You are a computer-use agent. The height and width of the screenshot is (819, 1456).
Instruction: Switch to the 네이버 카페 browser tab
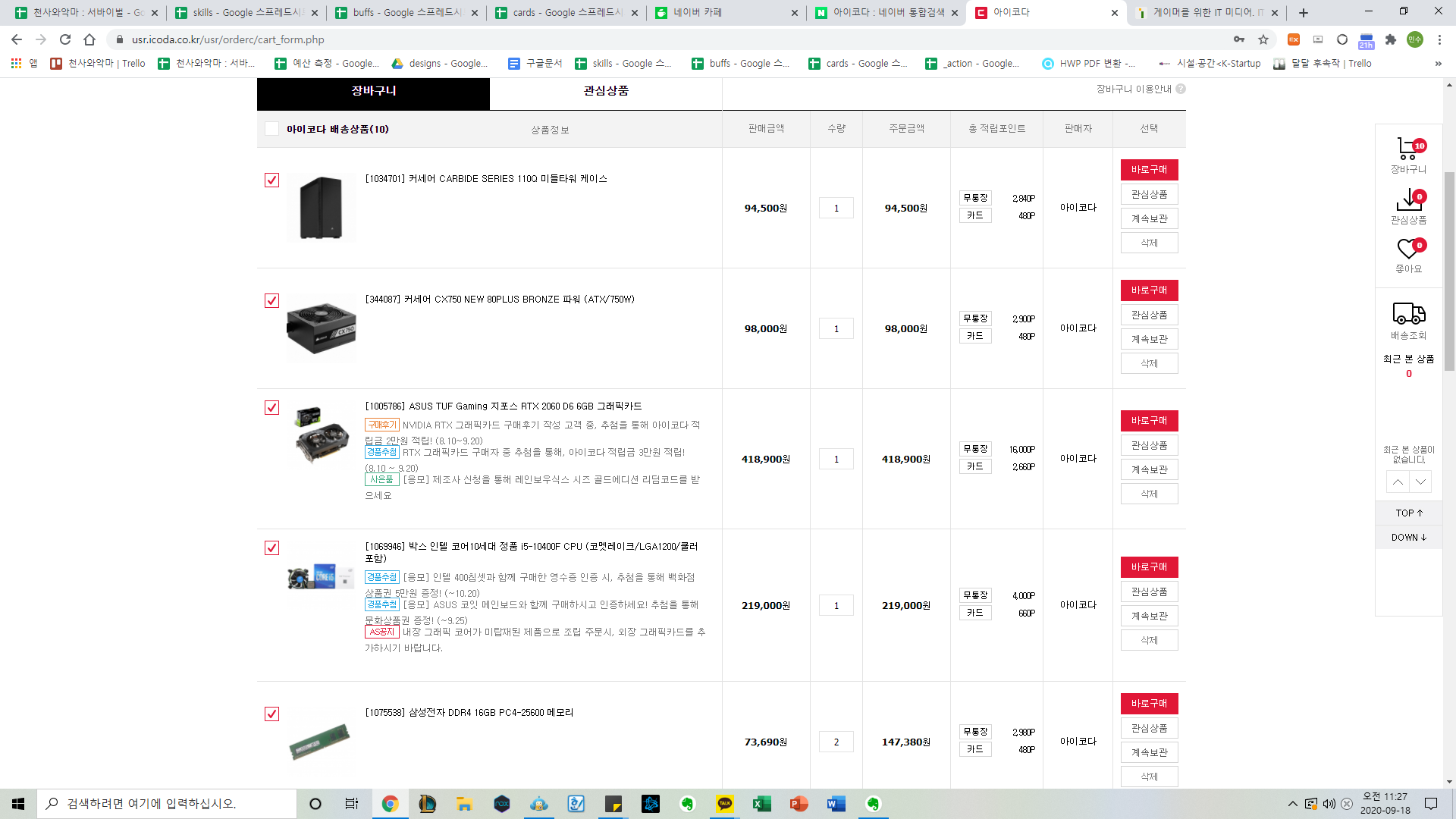point(726,13)
